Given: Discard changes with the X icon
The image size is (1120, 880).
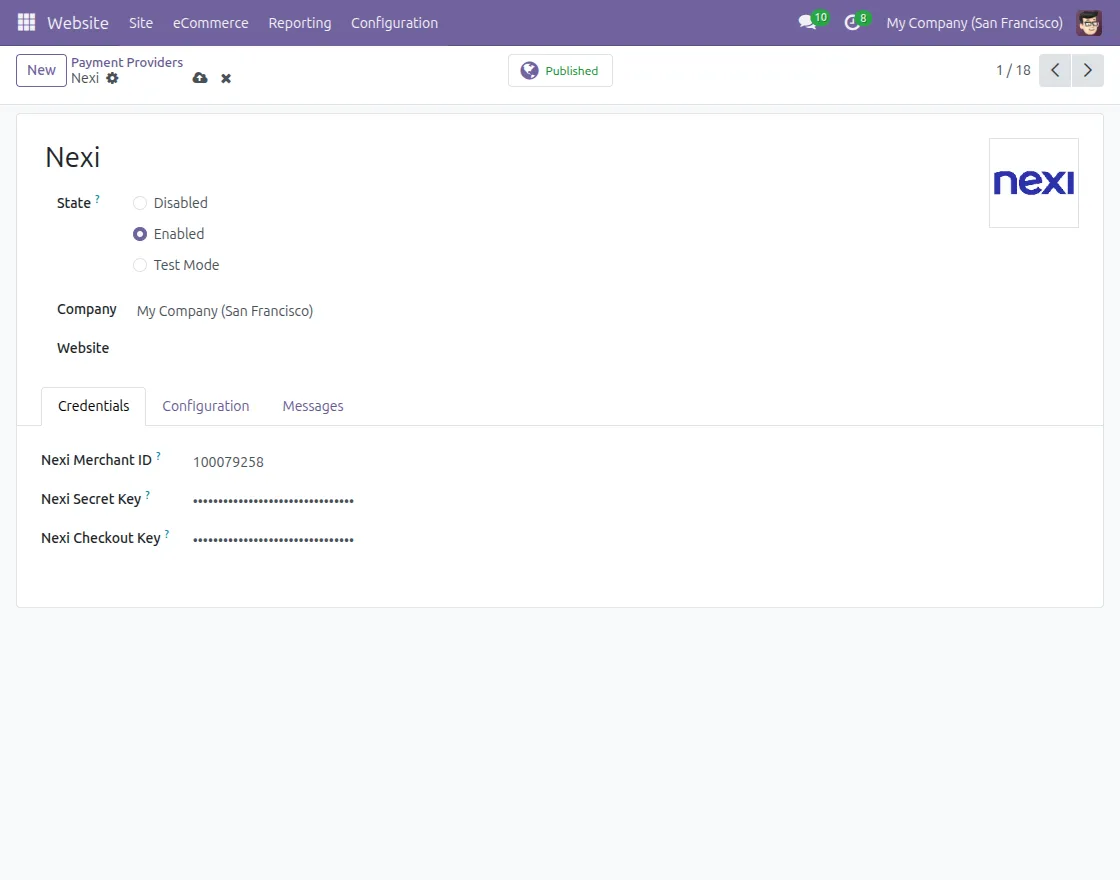Looking at the screenshot, I should [x=226, y=79].
